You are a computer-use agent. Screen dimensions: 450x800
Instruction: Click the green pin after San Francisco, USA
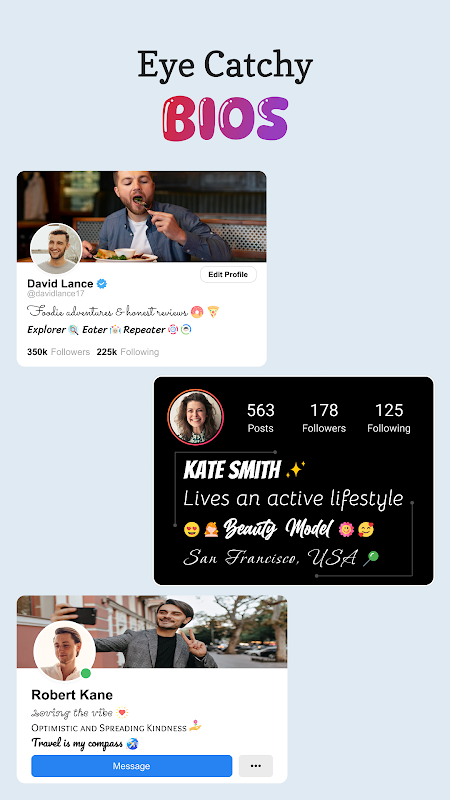pos(371,558)
